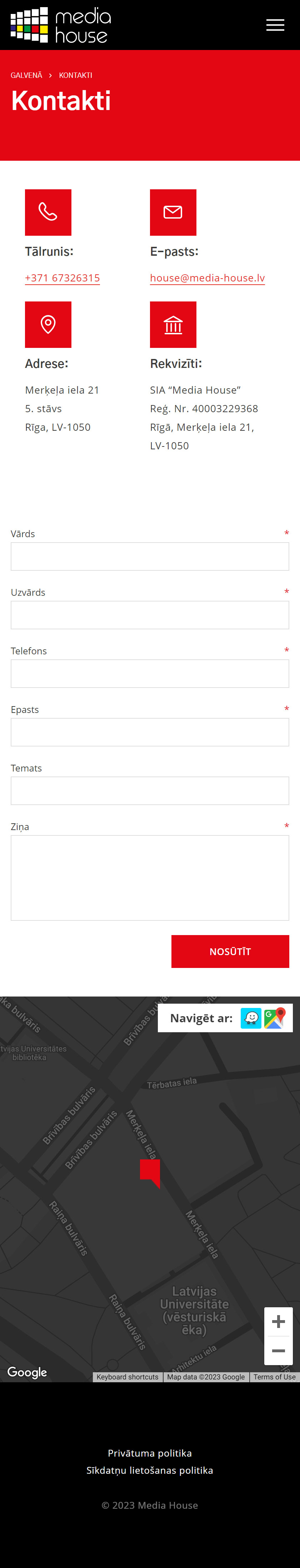This screenshot has width=300, height=1568.
Task: Click the red location pin icon
Action: [x=48, y=324]
